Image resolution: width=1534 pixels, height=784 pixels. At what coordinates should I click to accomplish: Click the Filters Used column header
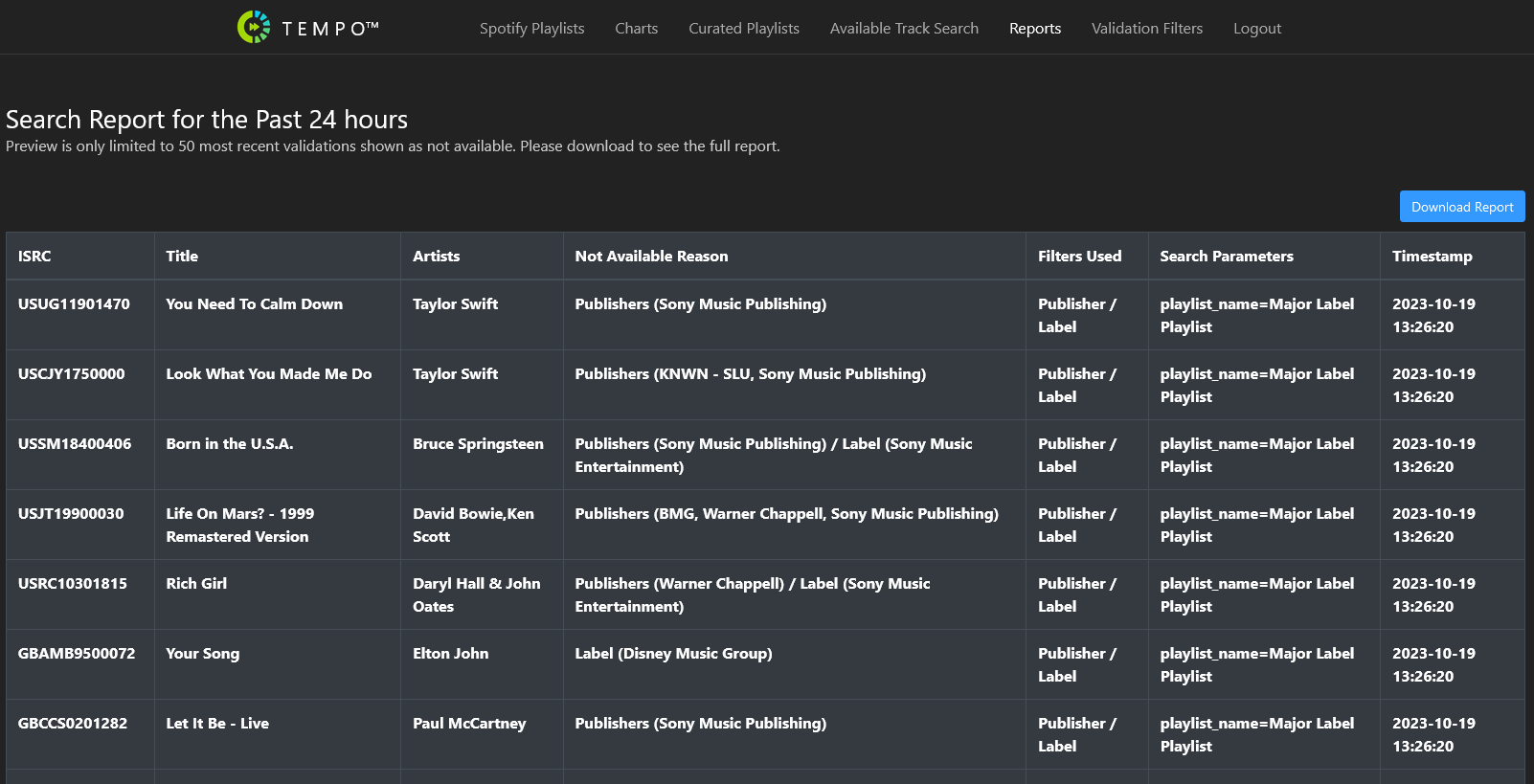point(1079,257)
